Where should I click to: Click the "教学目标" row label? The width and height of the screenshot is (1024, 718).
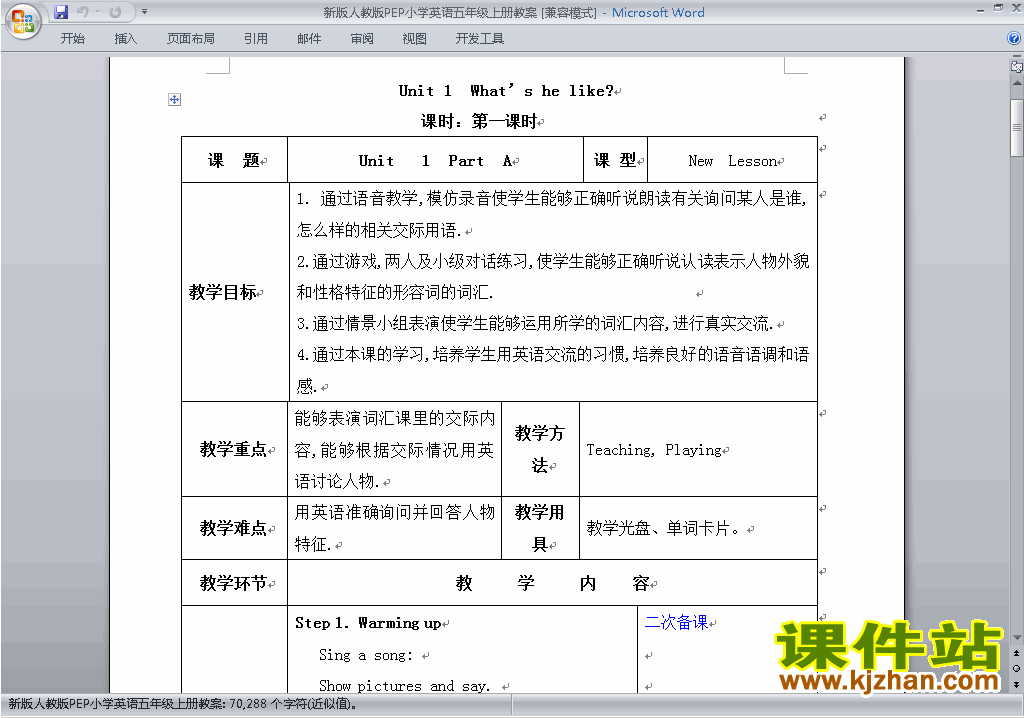tap(223, 292)
